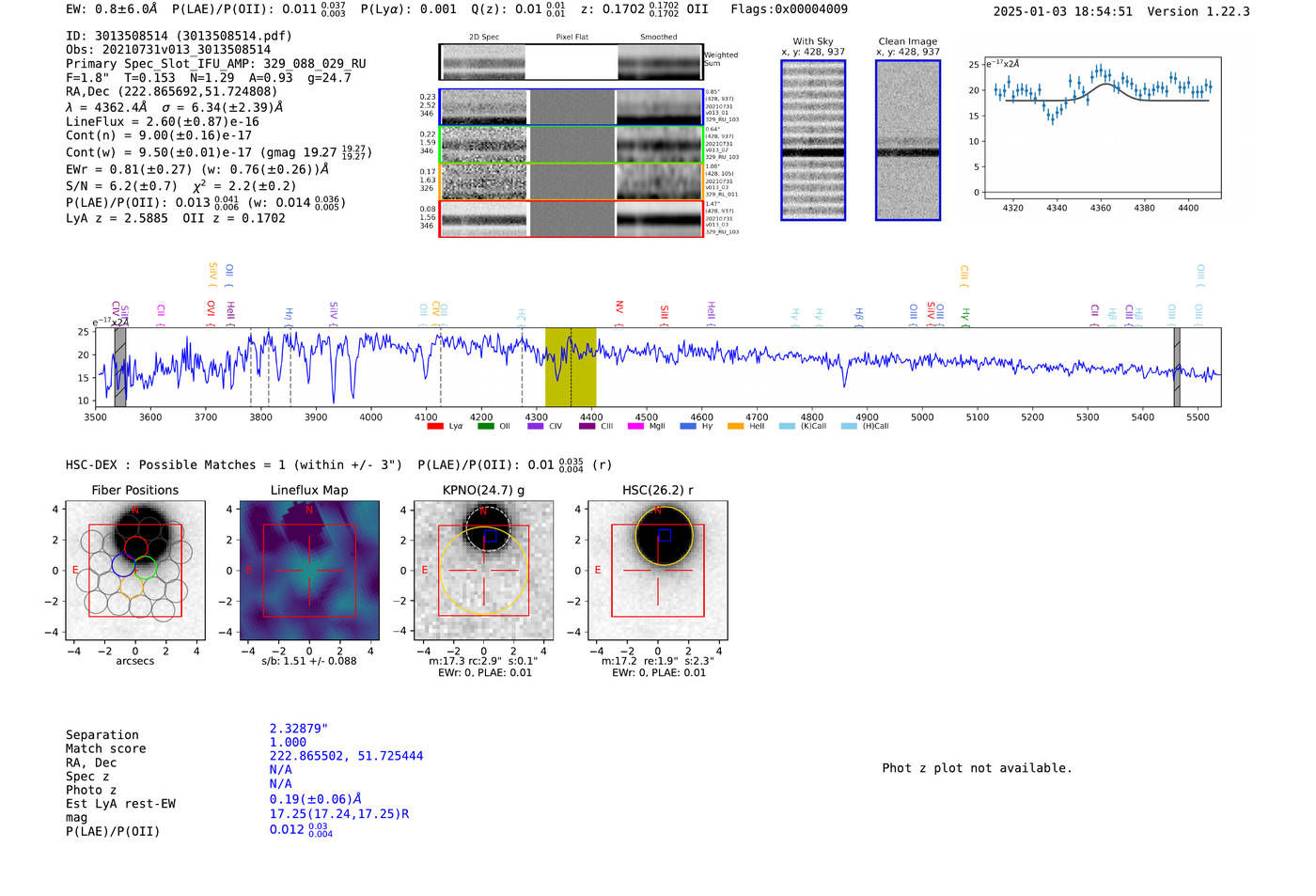Click the OII green legend swatch
Viewport: 1316px width, 896px height.
(485, 426)
